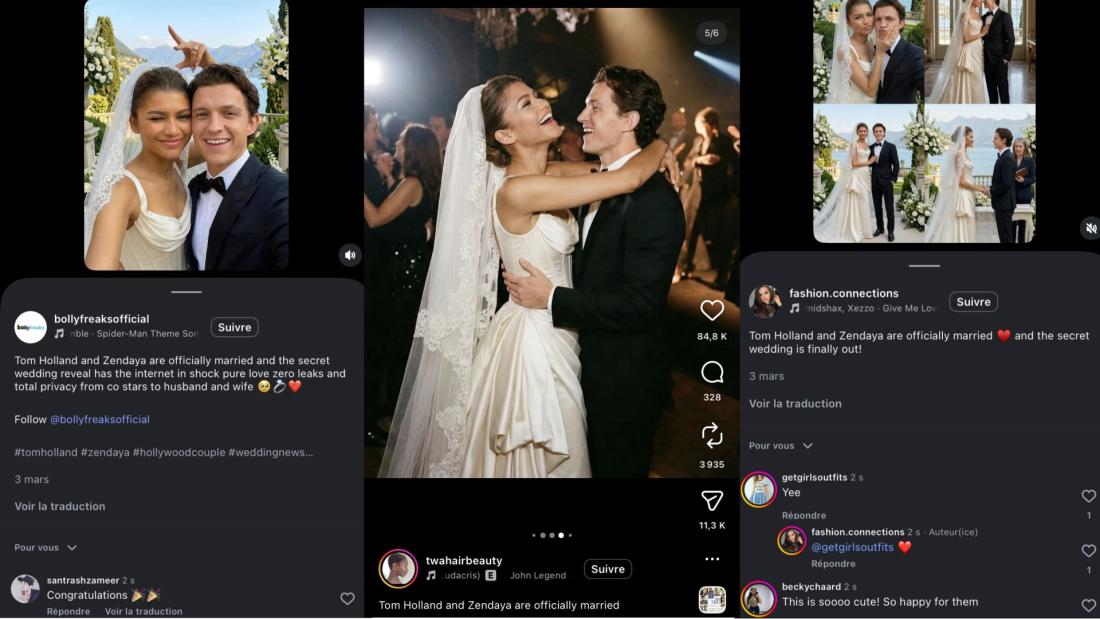The width and height of the screenshot is (1100, 619).
Task: Open the audio thumbnail on center reel
Action: [712, 599]
